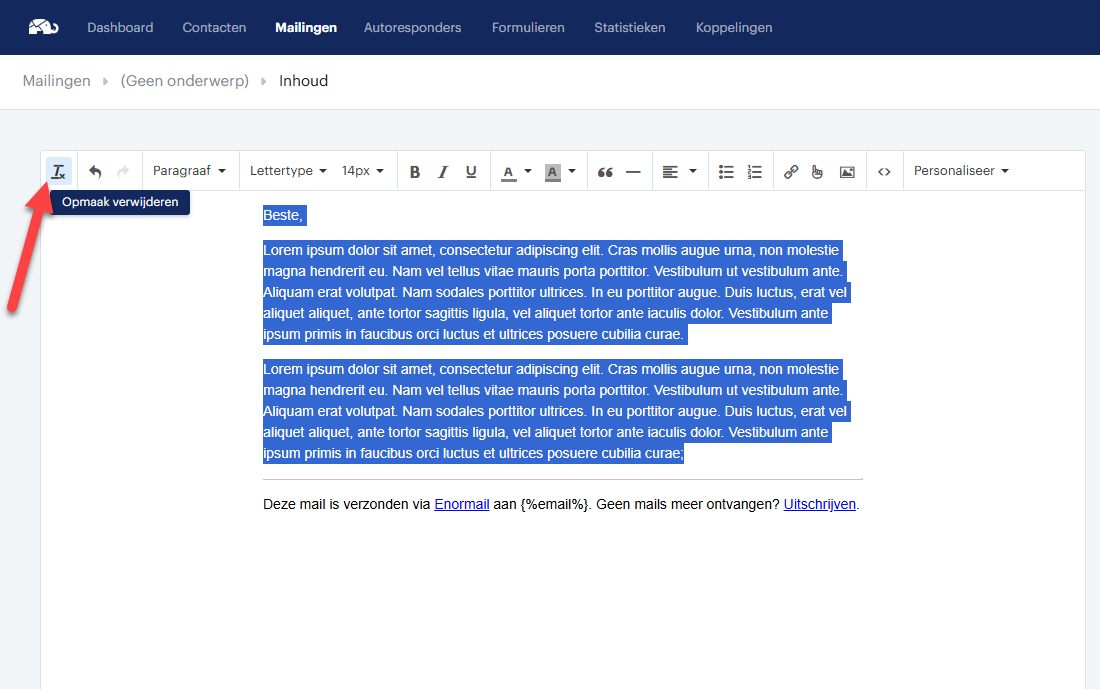This screenshot has width=1100, height=689.
Task: Insert a button with the hand pointer icon
Action: [x=817, y=172]
